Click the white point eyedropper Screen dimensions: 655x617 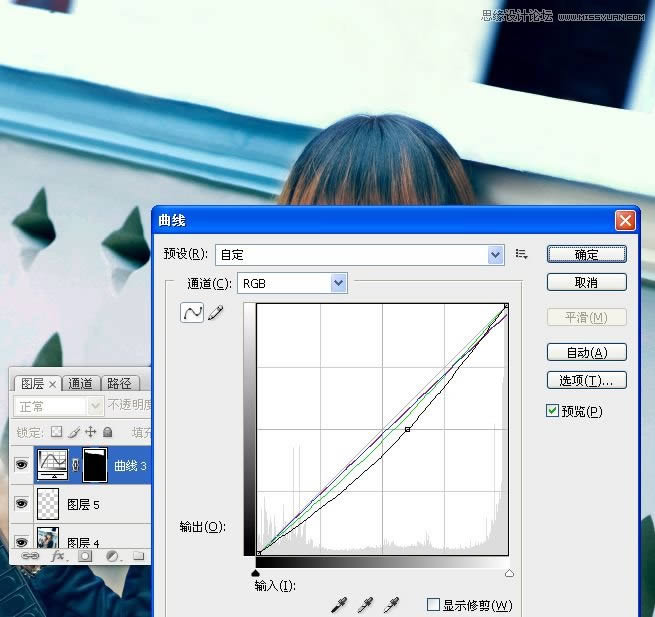point(393,604)
